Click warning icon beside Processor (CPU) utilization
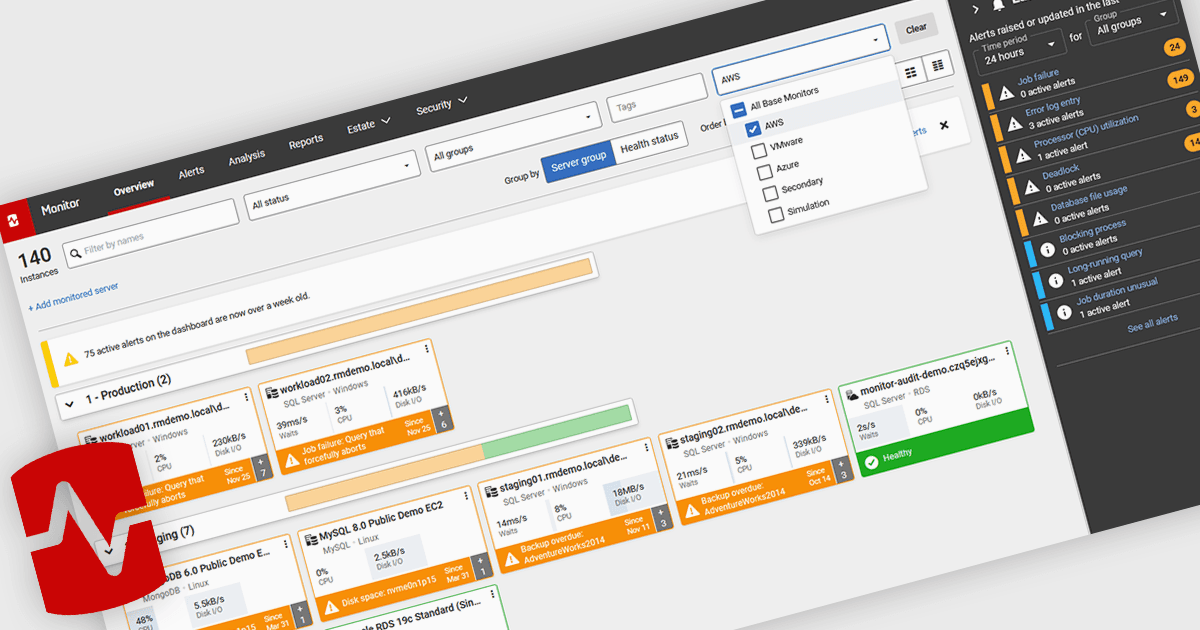 pyautogui.click(x=1024, y=154)
